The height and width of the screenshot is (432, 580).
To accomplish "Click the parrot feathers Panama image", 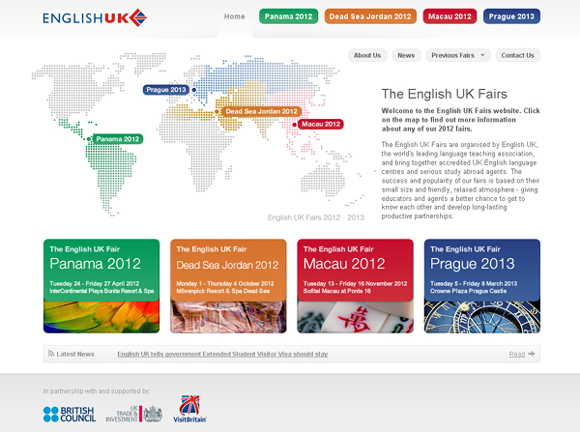I will [101, 317].
